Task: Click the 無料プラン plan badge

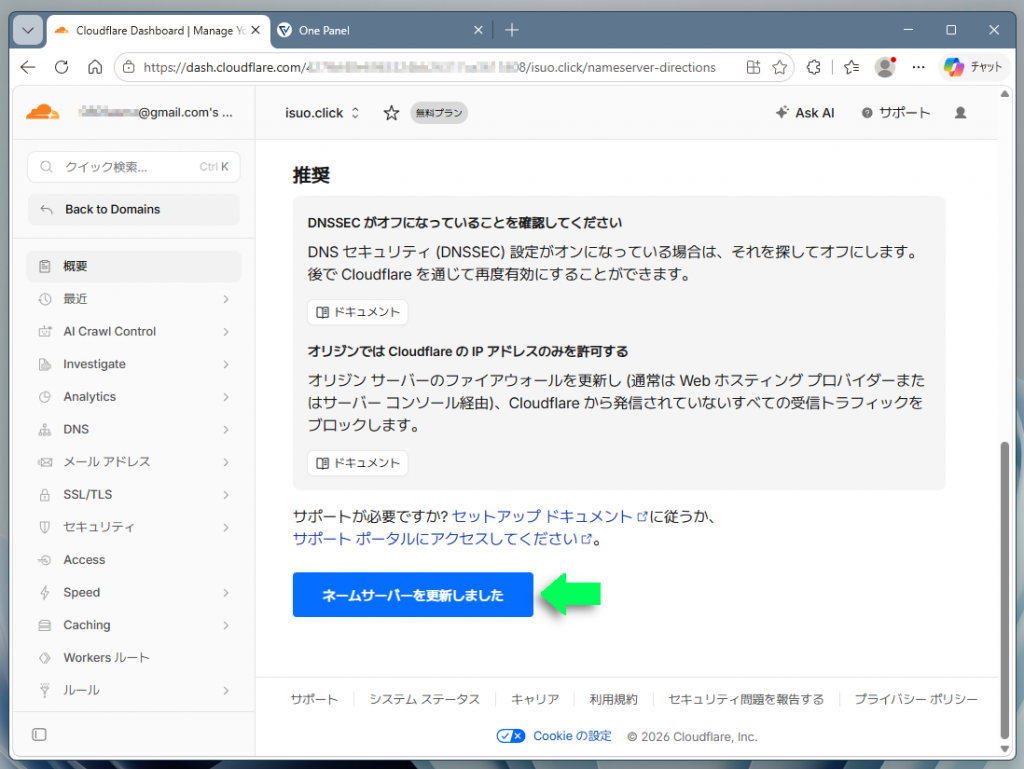Action: click(x=439, y=113)
